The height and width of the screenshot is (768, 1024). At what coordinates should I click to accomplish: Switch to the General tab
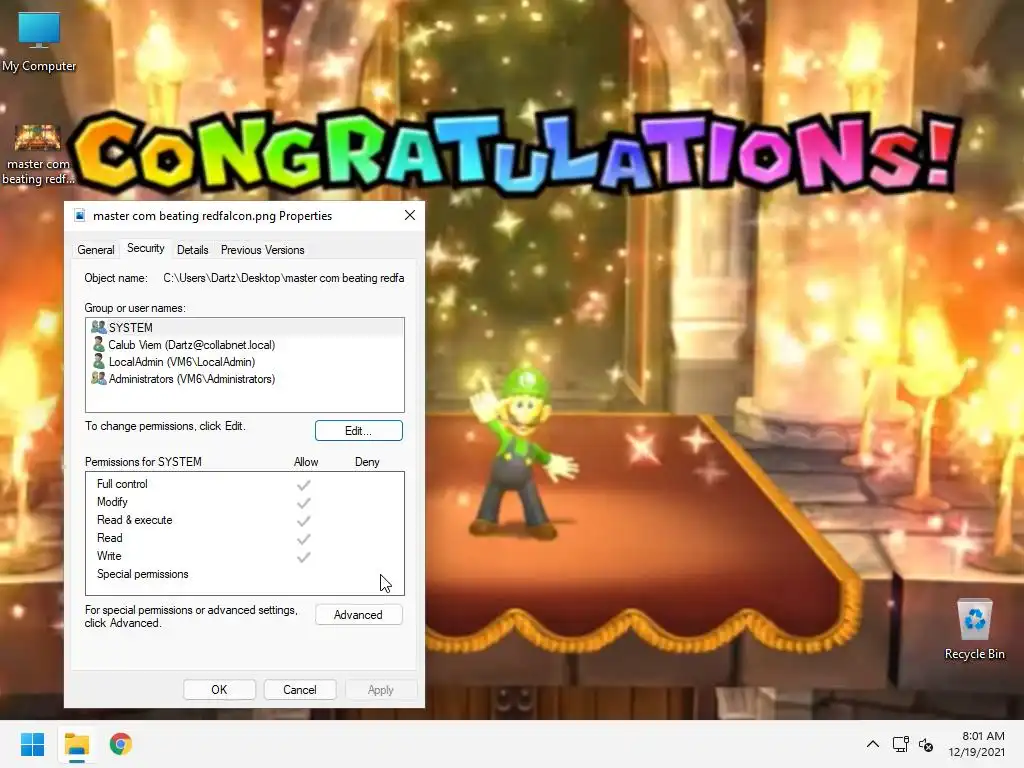tap(96, 249)
